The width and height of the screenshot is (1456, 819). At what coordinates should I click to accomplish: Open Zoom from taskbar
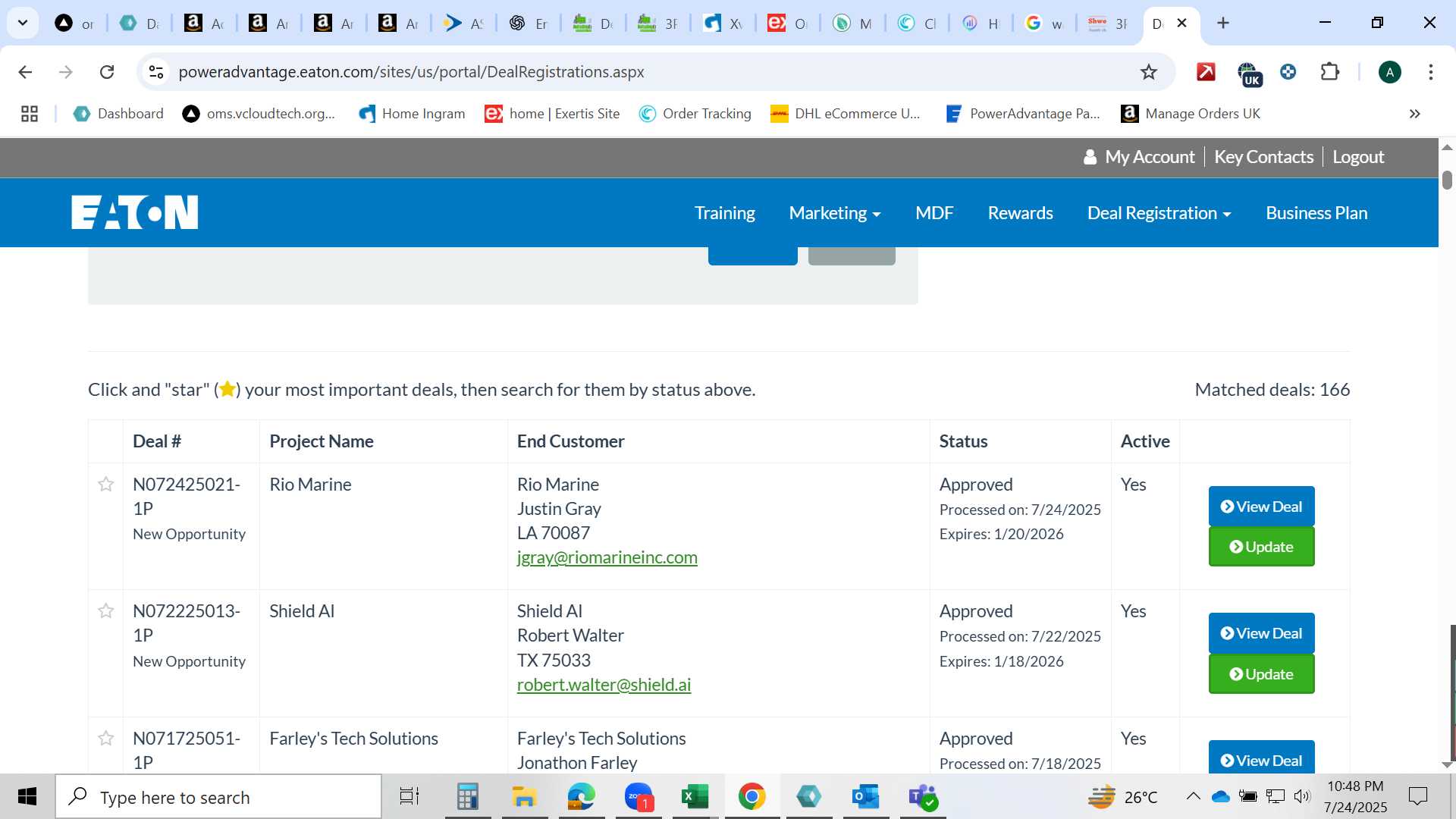point(639,796)
